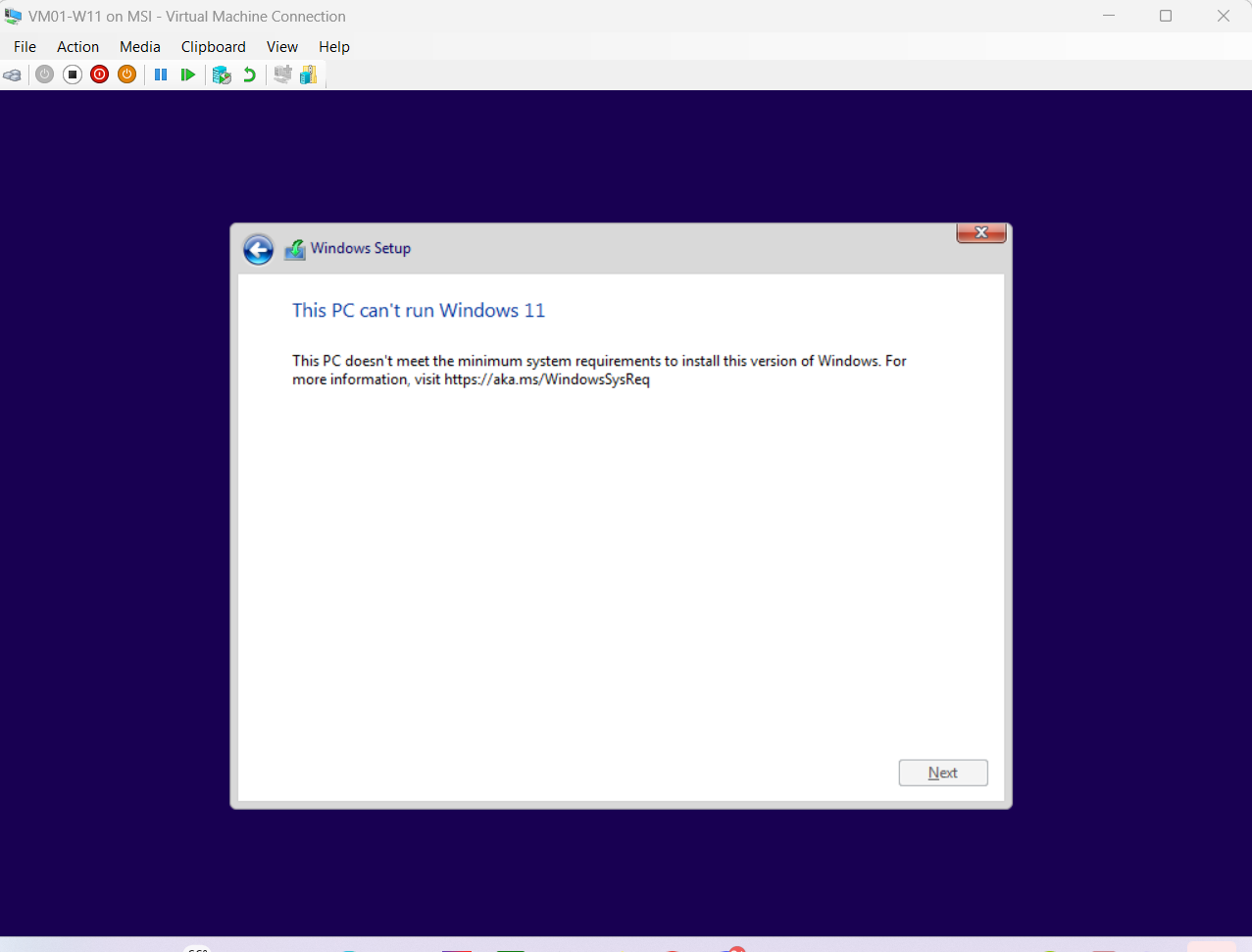Close the Virtual Machine Connection window
Image resolution: width=1252 pixels, height=952 pixels.
(1224, 16)
